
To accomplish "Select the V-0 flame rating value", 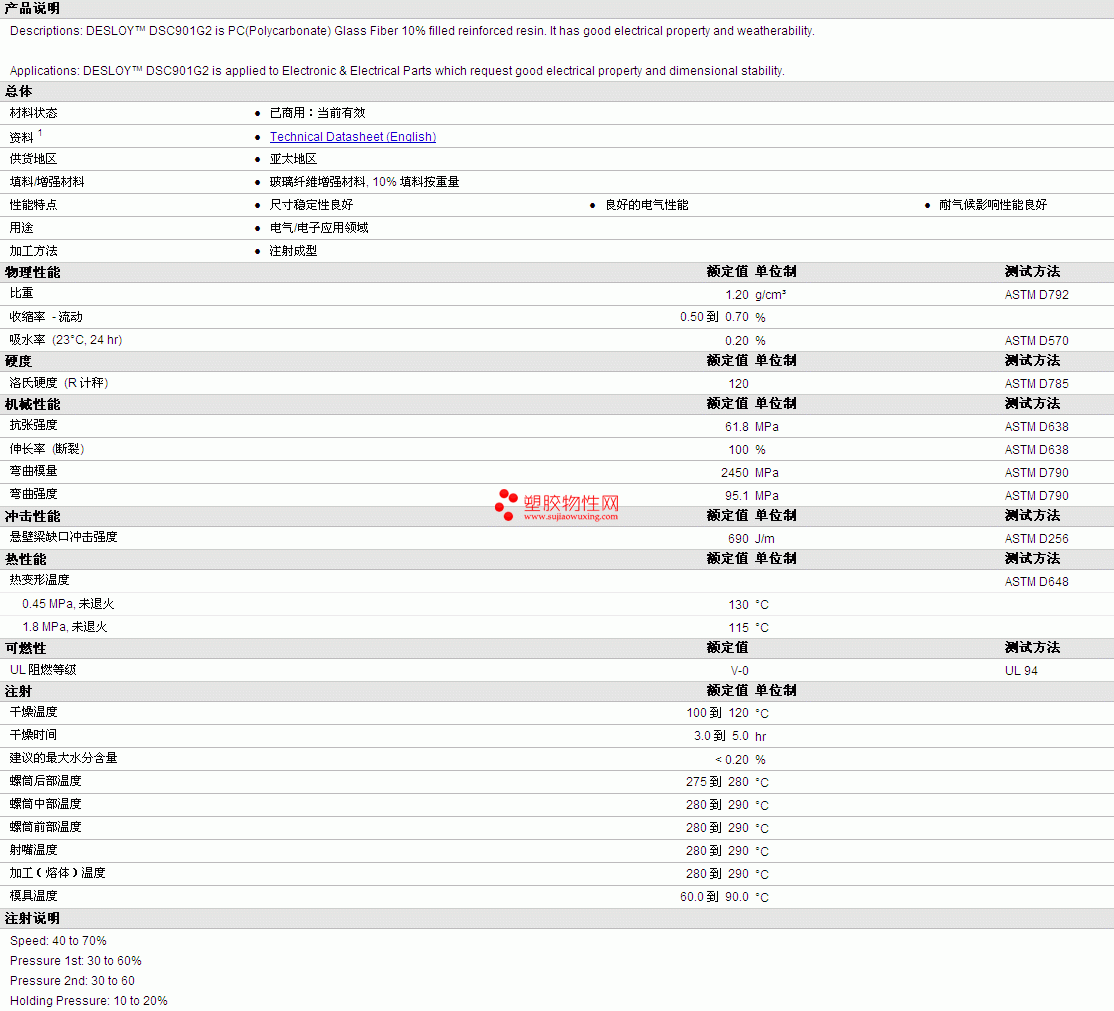I will click(740, 671).
